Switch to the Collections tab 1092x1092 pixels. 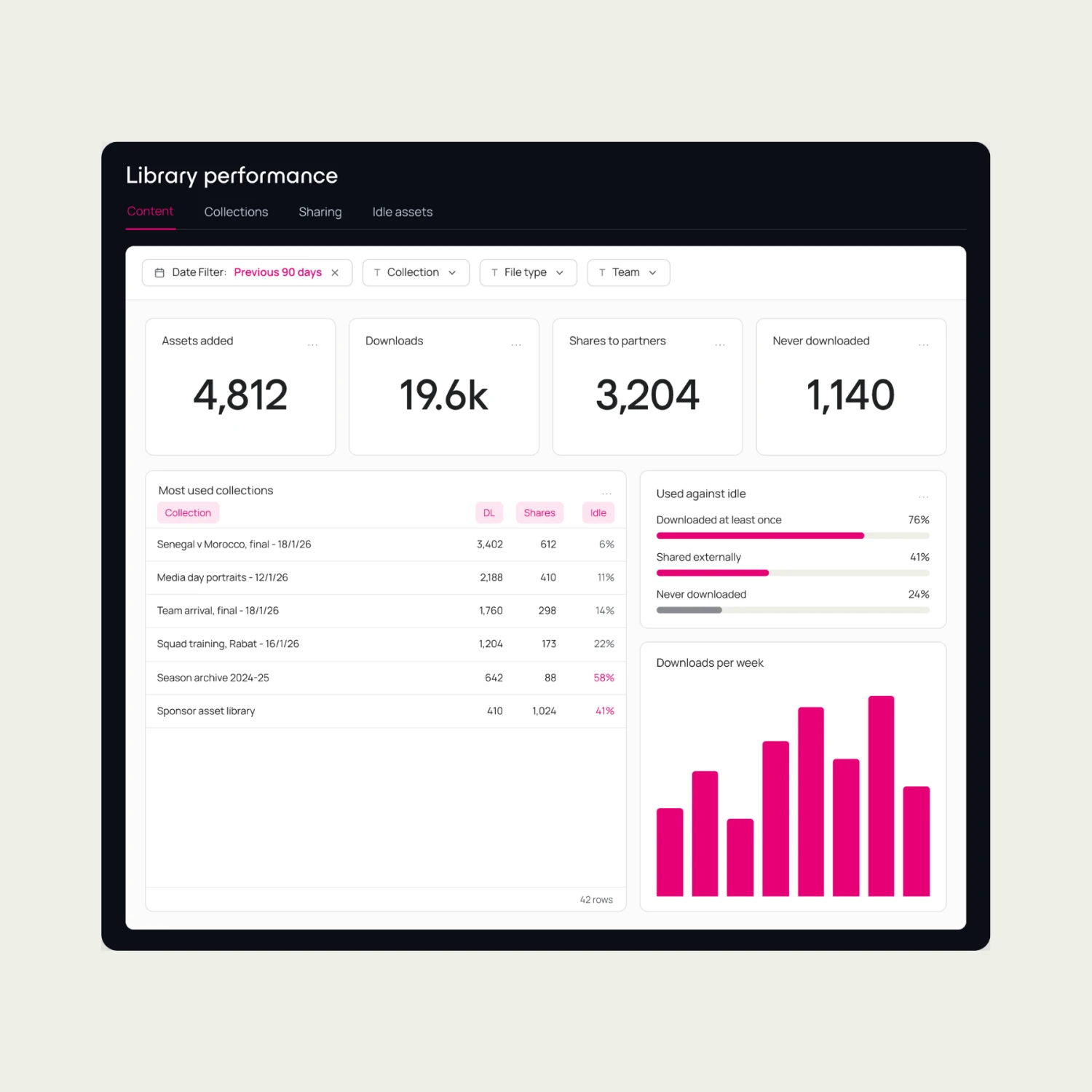(x=236, y=212)
